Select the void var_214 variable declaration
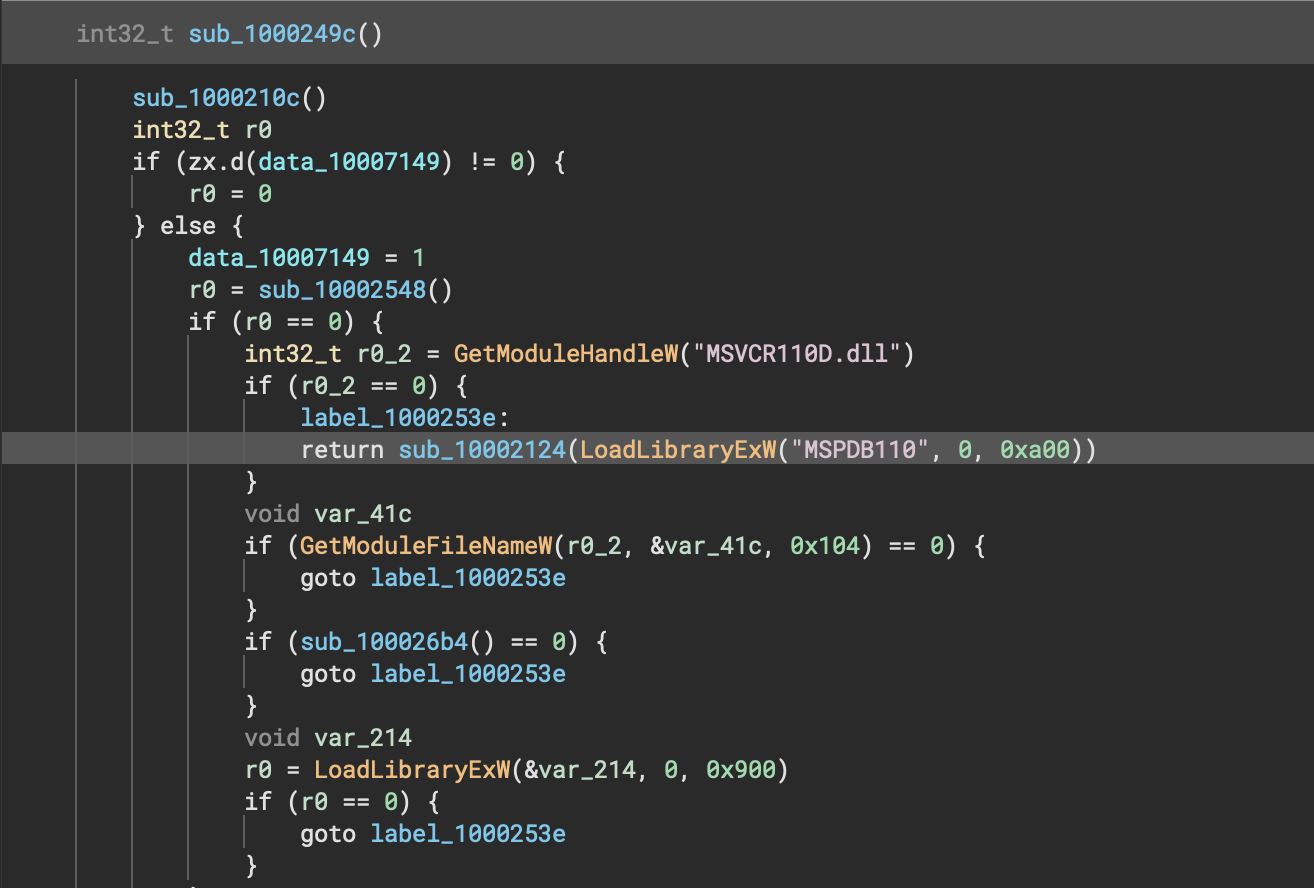This screenshot has width=1314, height=888. (328, 738)
